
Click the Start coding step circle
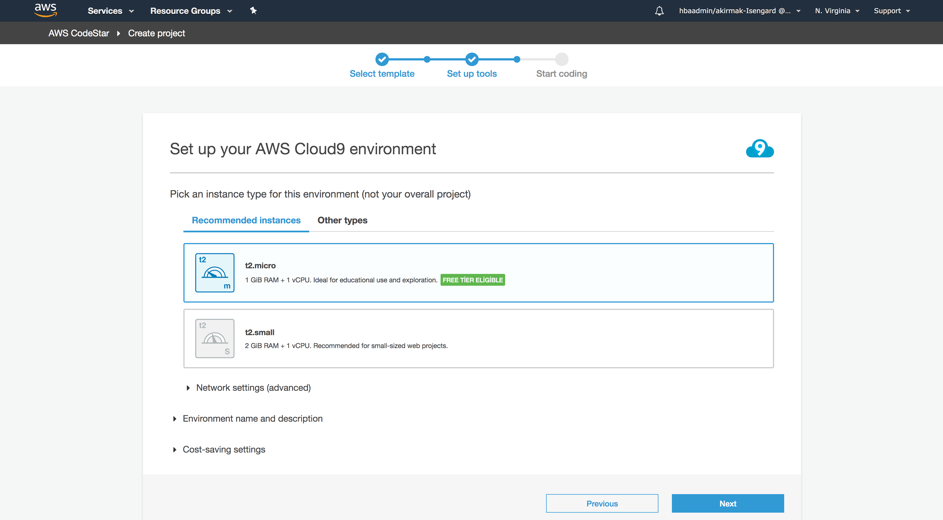(x=562, y=59)
